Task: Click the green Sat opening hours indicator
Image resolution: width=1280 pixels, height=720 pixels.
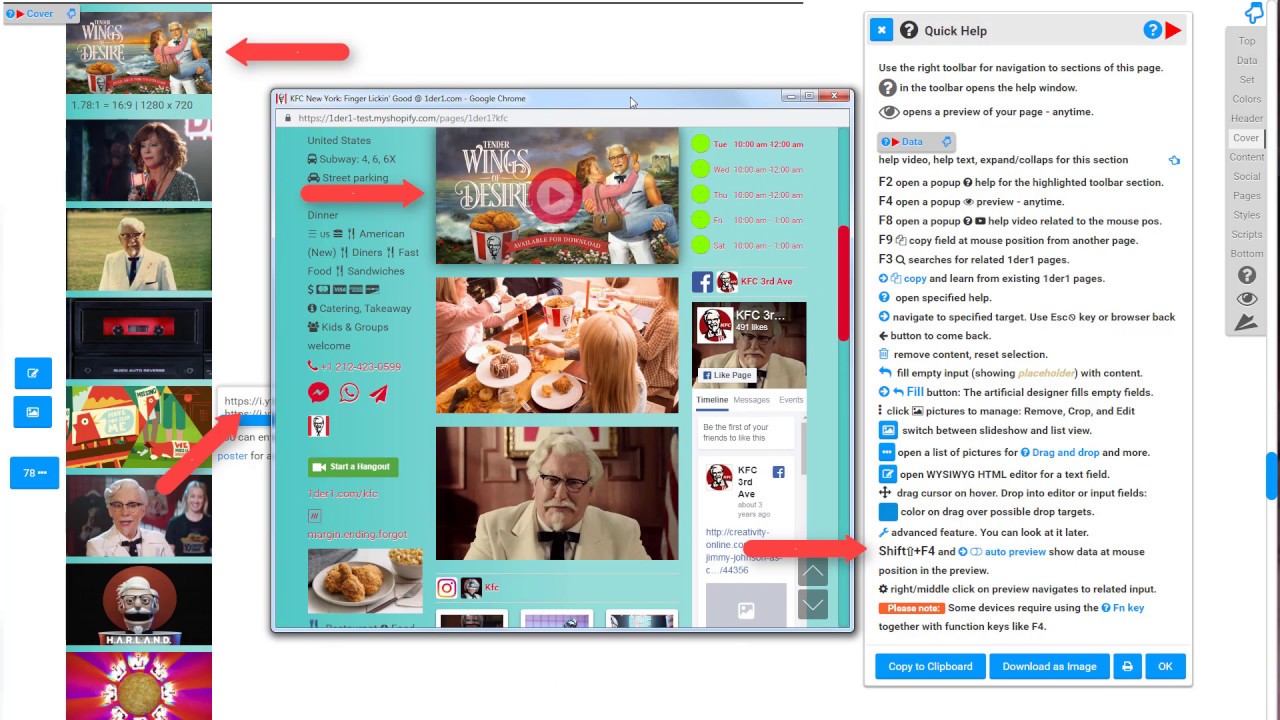Action: 700,245
